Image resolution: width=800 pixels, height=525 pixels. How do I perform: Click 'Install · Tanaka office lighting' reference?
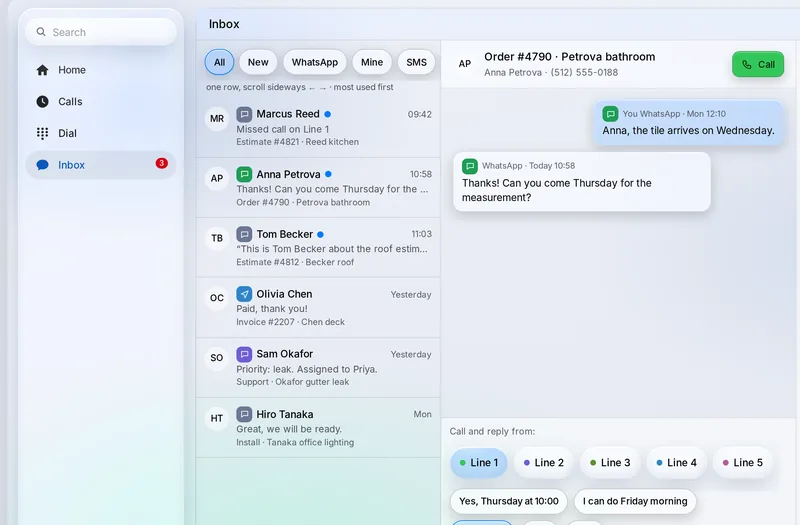coord(295,442)
